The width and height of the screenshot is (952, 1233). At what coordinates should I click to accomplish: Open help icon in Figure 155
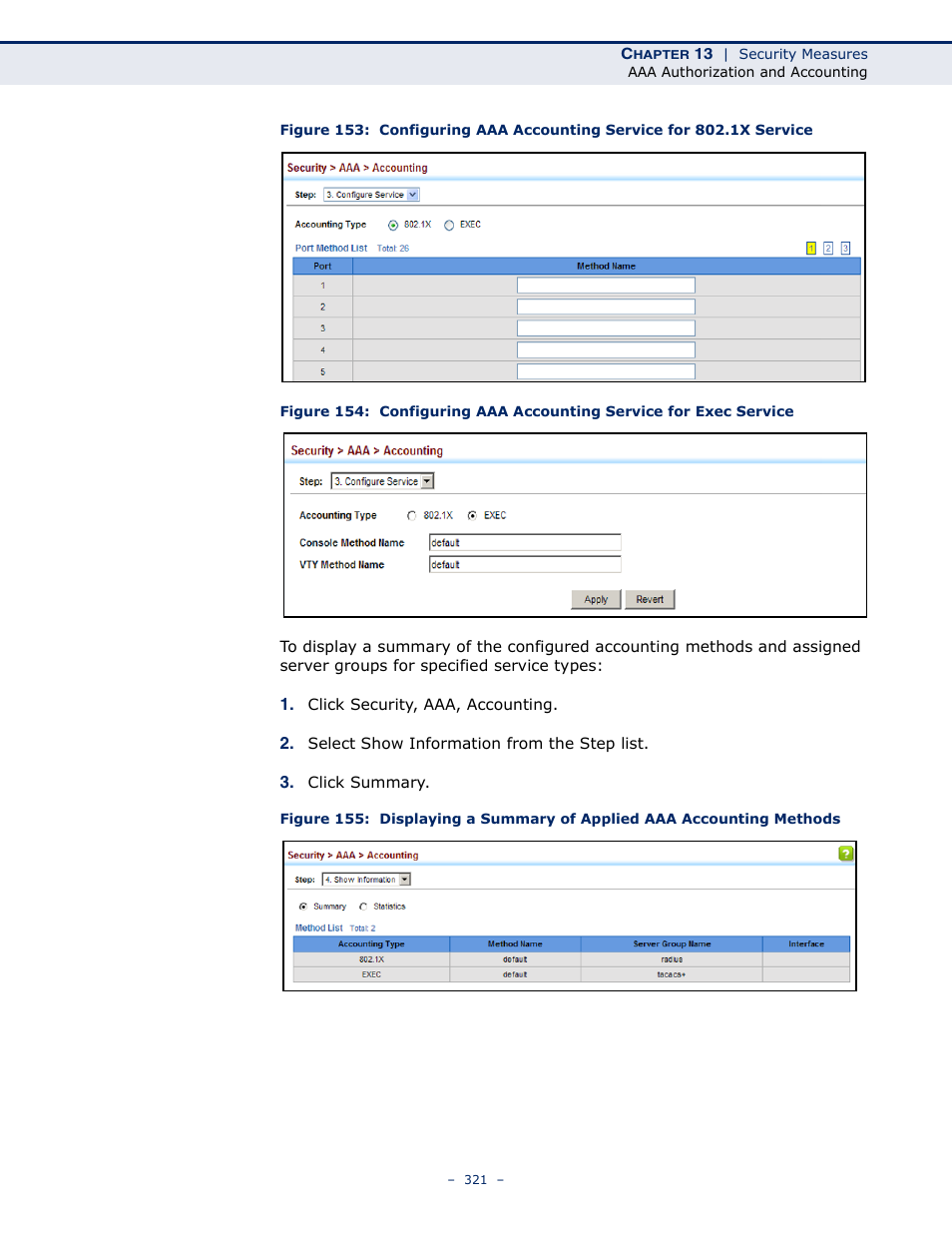(x=845, y=853)
